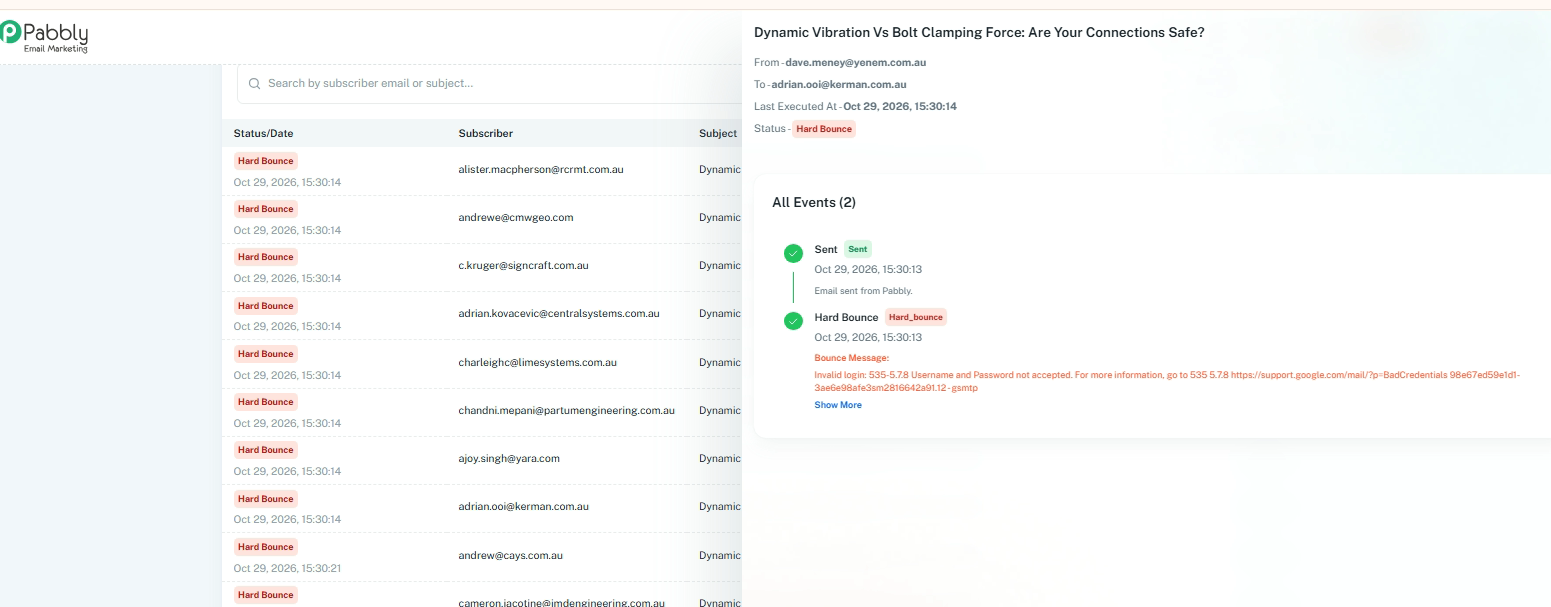Image resolution: width=1551 pixels, height=607 pixels.
Task: Click the Bounce Message label
Action: tap(851, 358)
